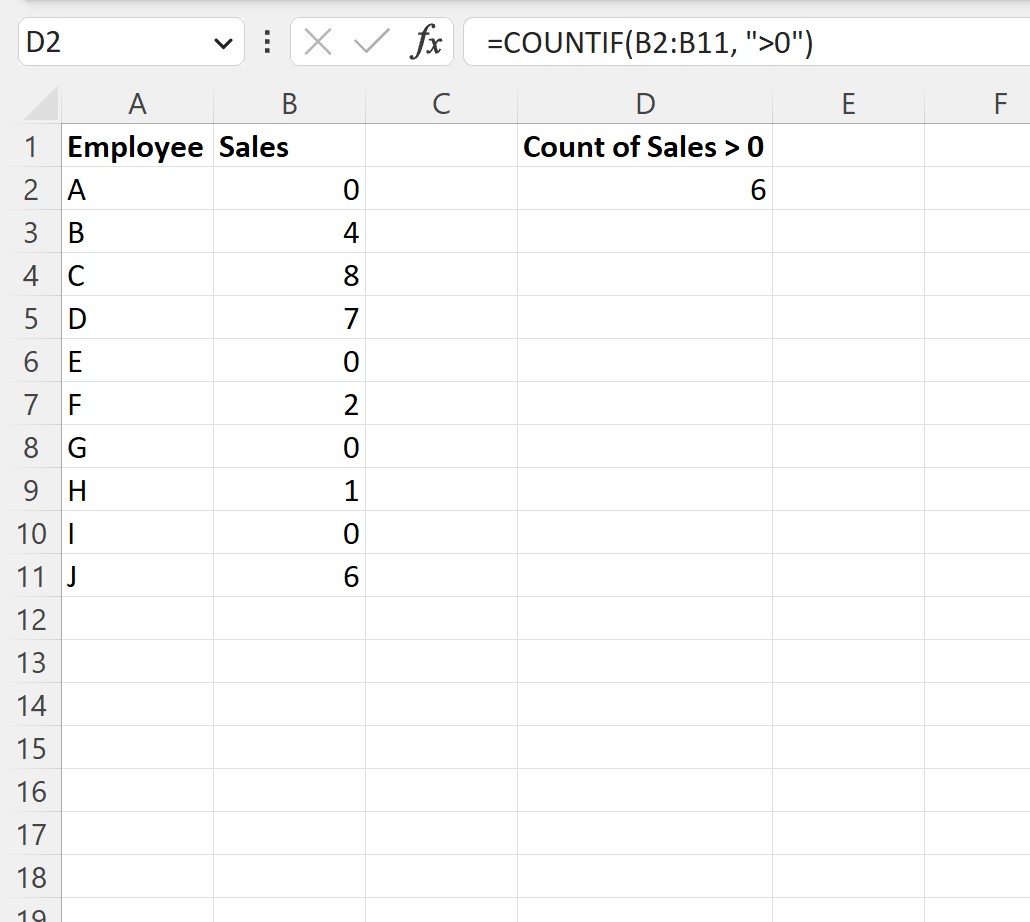The image size is (1030, 922).
Task: Select column header B
Action: (x=289, y=103)
